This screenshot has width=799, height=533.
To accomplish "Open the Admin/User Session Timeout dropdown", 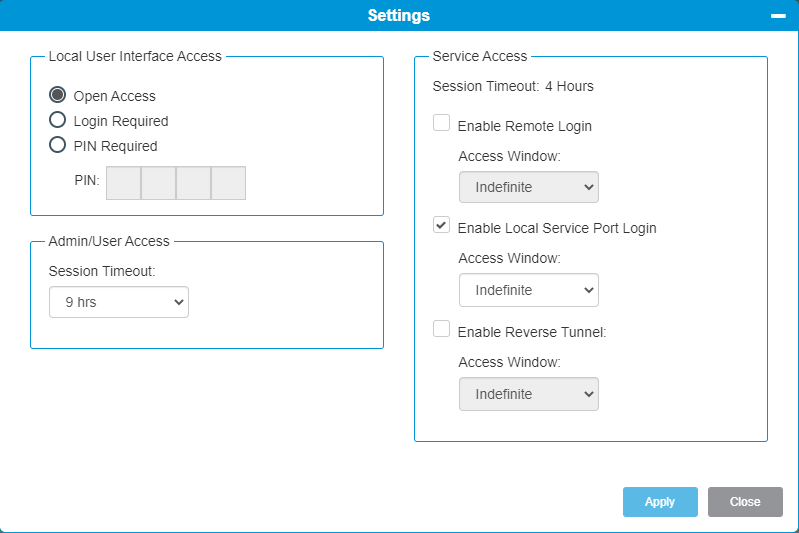I will click(x=119, y=302).
